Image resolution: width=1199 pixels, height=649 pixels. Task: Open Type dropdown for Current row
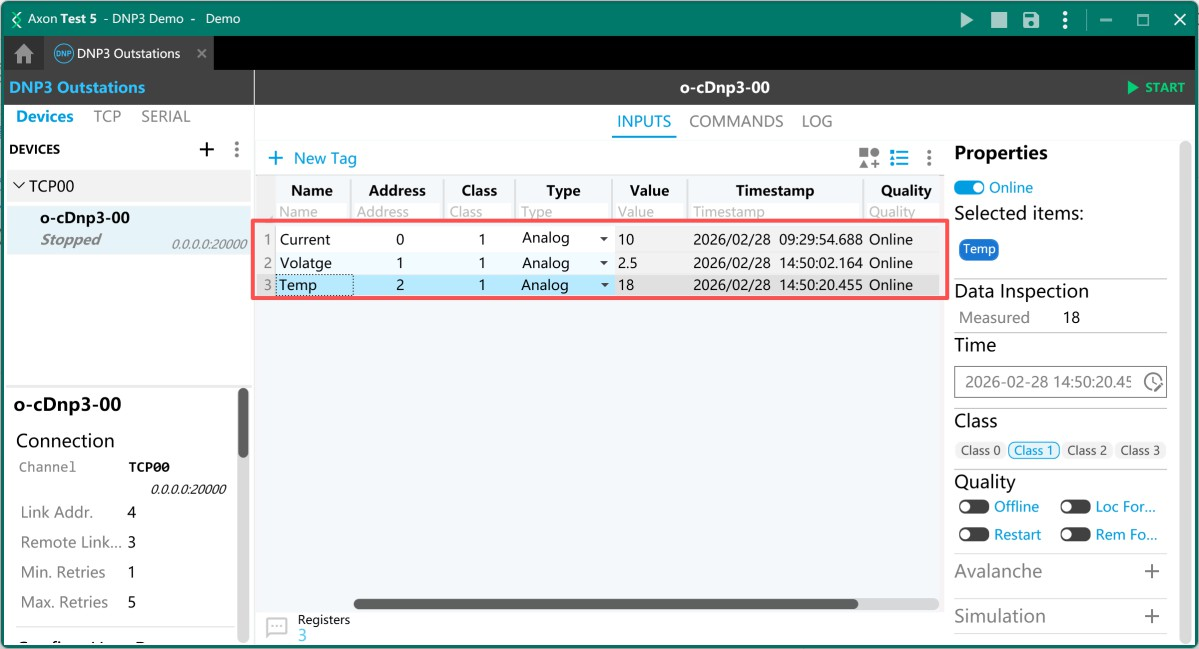coord(603,240)
